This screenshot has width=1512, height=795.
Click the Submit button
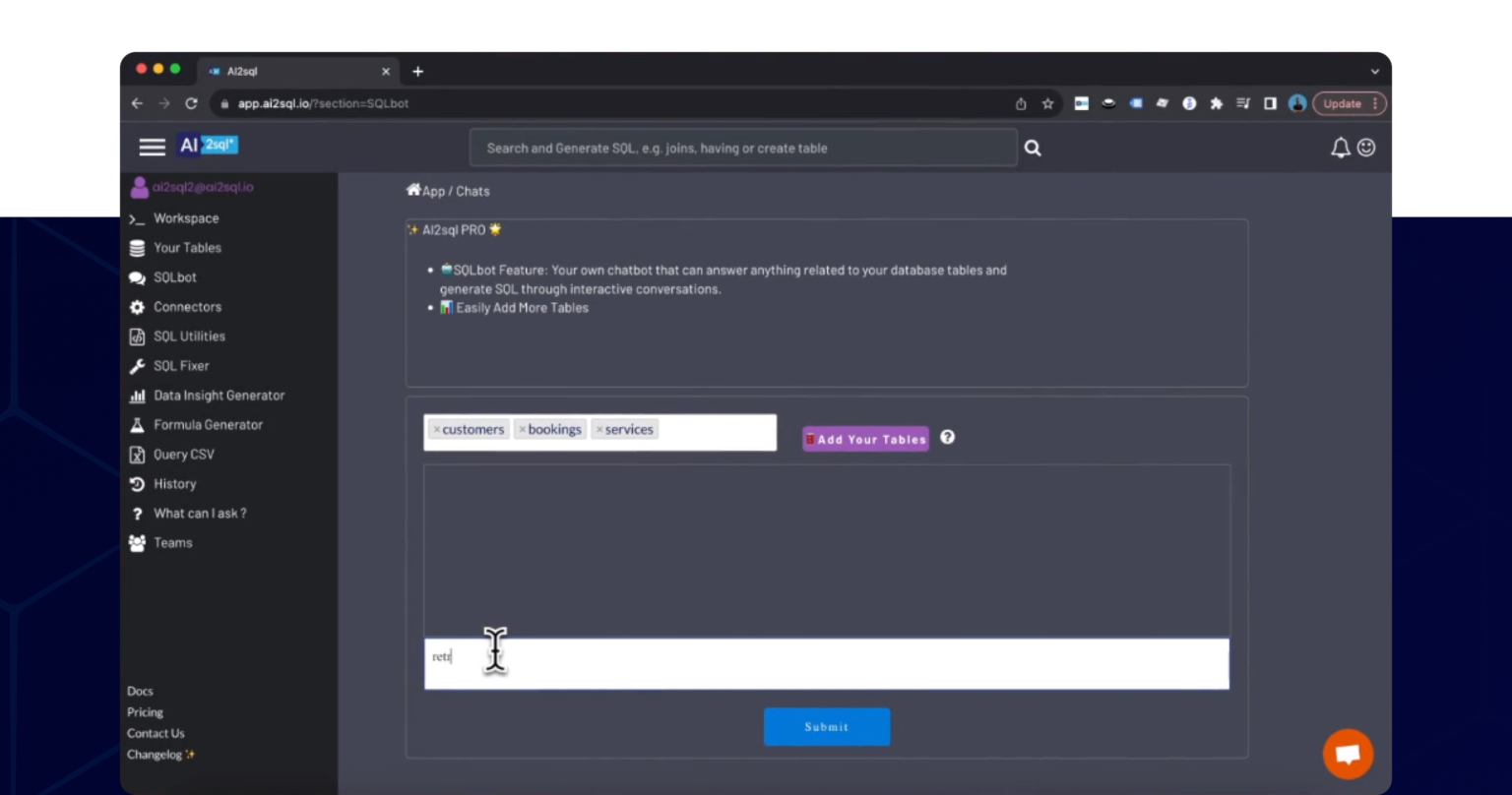click(x=826, y=726)
